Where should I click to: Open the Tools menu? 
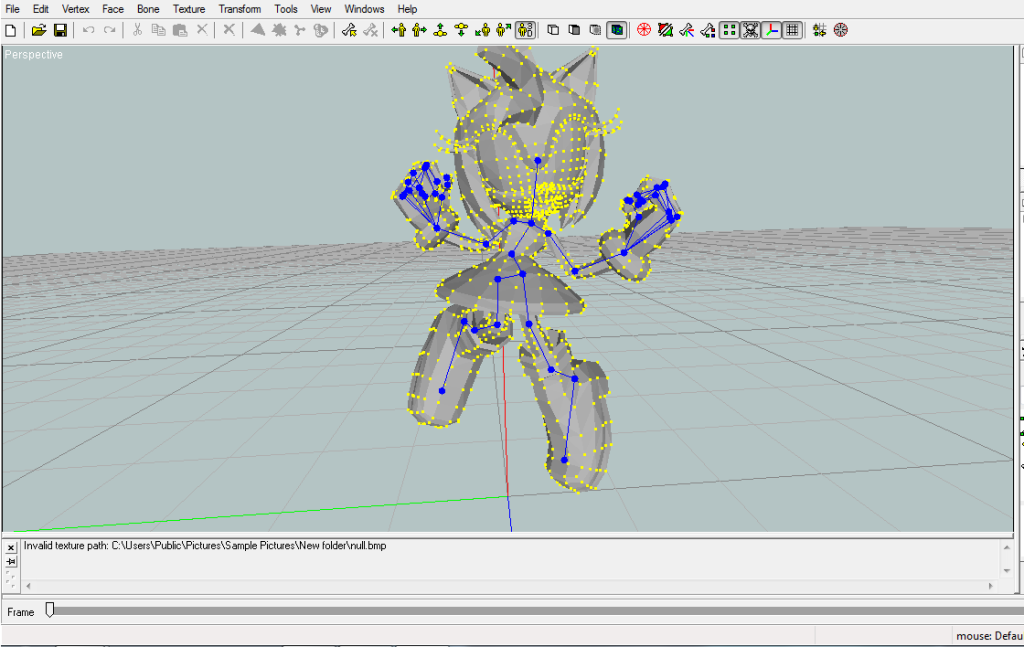pyautogui.click(x=286, y=9)
